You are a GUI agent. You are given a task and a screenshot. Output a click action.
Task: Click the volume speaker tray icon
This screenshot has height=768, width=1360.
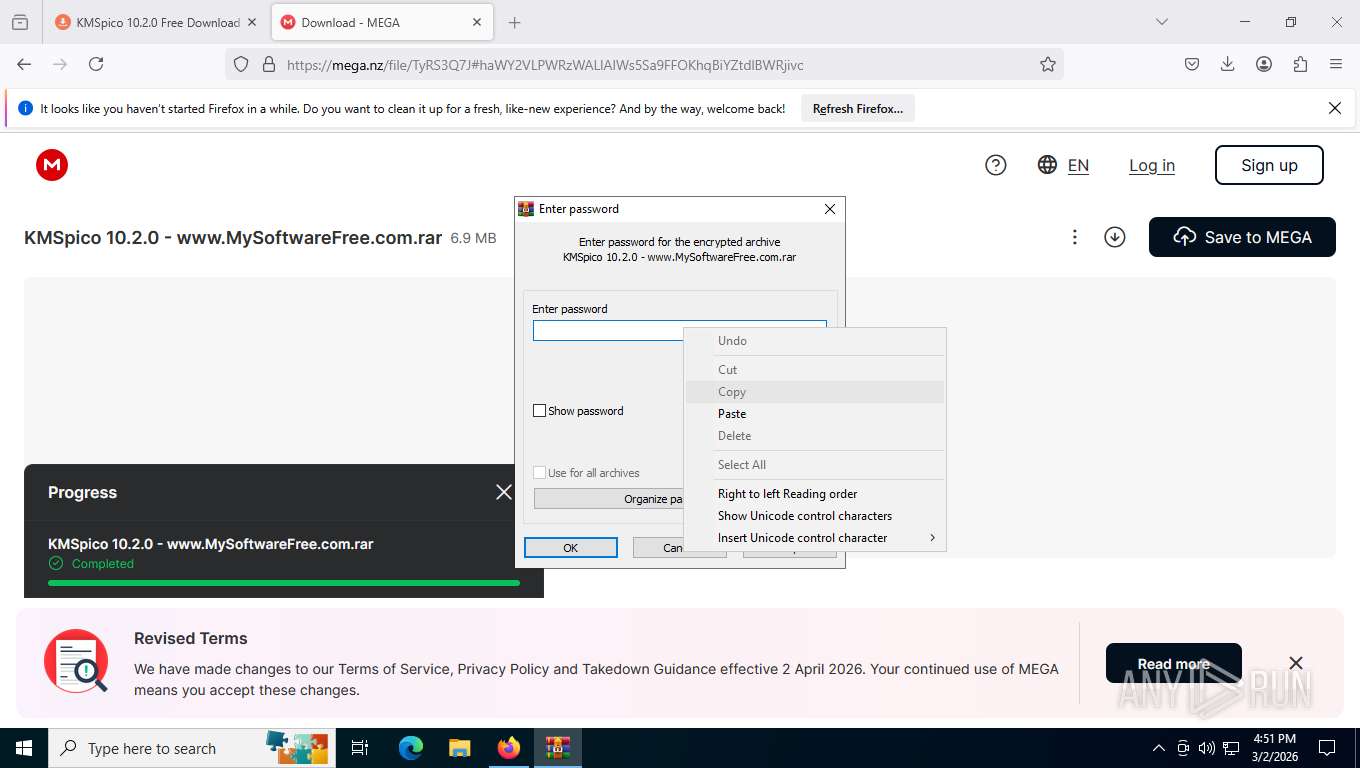[x=1207, y=748]
